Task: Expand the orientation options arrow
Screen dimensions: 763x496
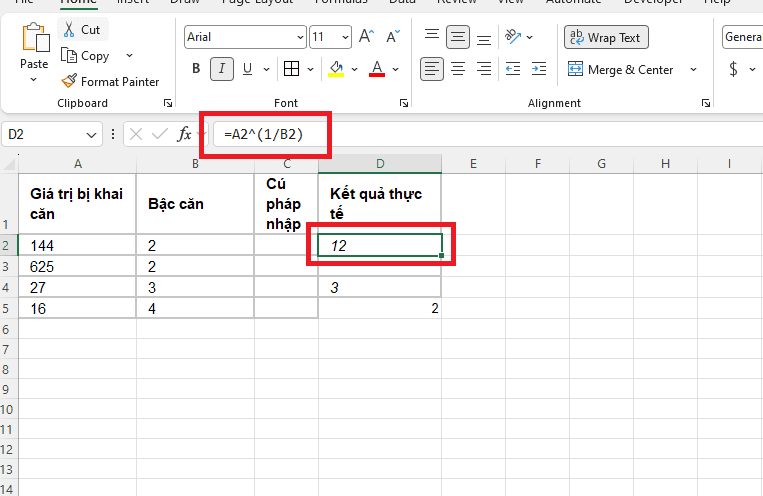Action: point(529,37)
